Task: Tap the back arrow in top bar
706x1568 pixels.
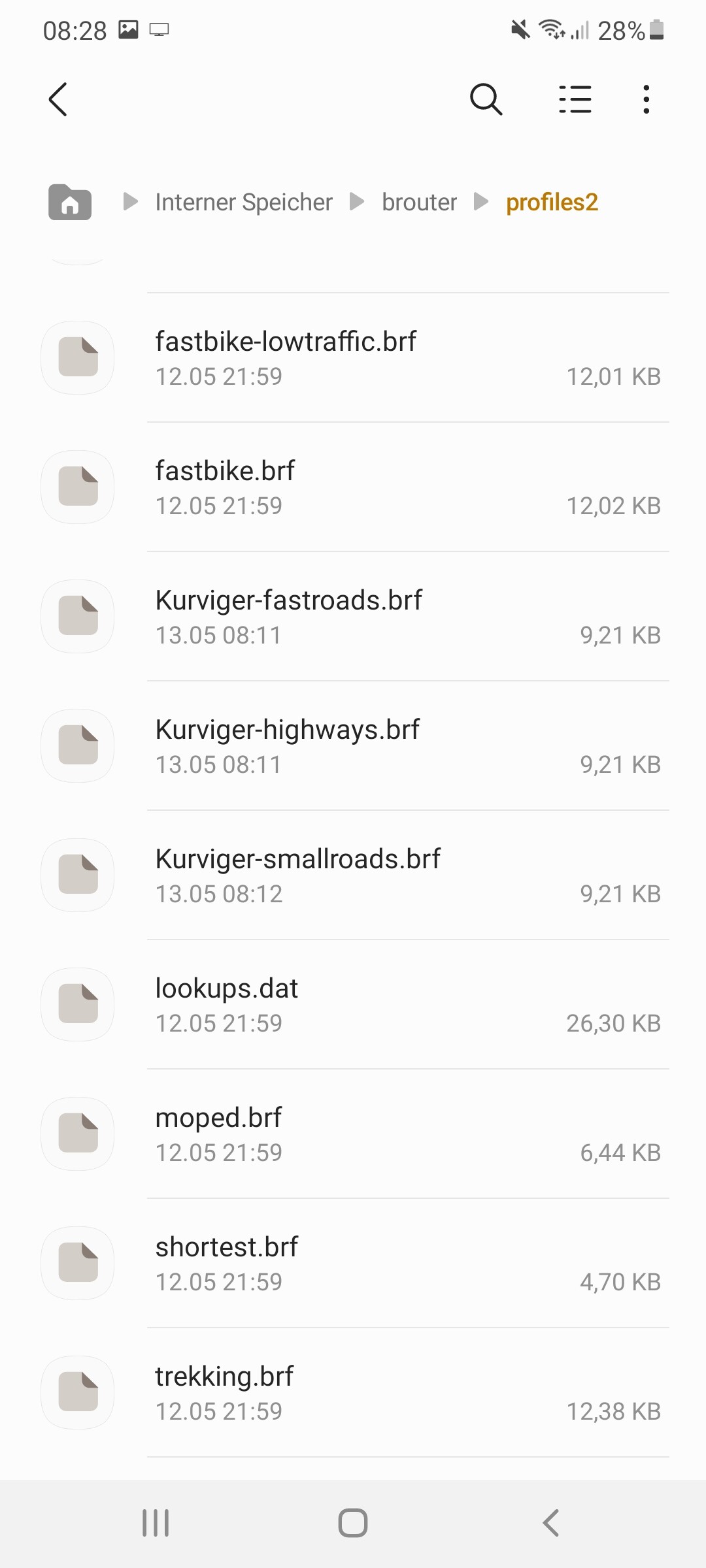Action: click(58, 99)
